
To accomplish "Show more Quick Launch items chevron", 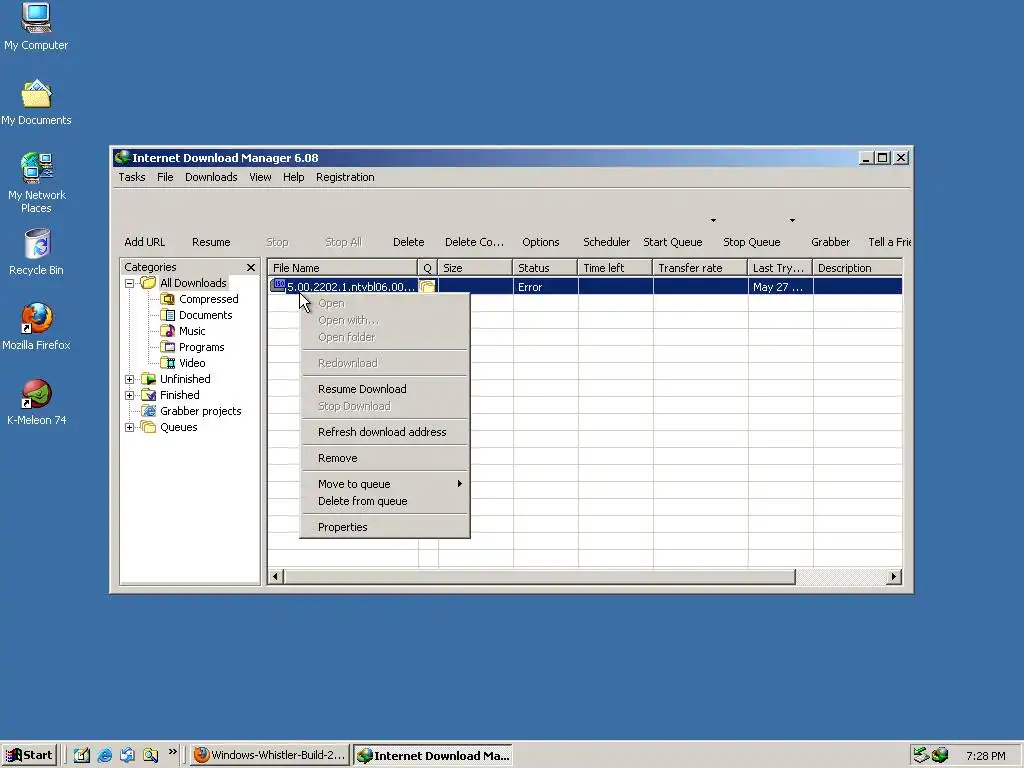I will click(172, 752).
